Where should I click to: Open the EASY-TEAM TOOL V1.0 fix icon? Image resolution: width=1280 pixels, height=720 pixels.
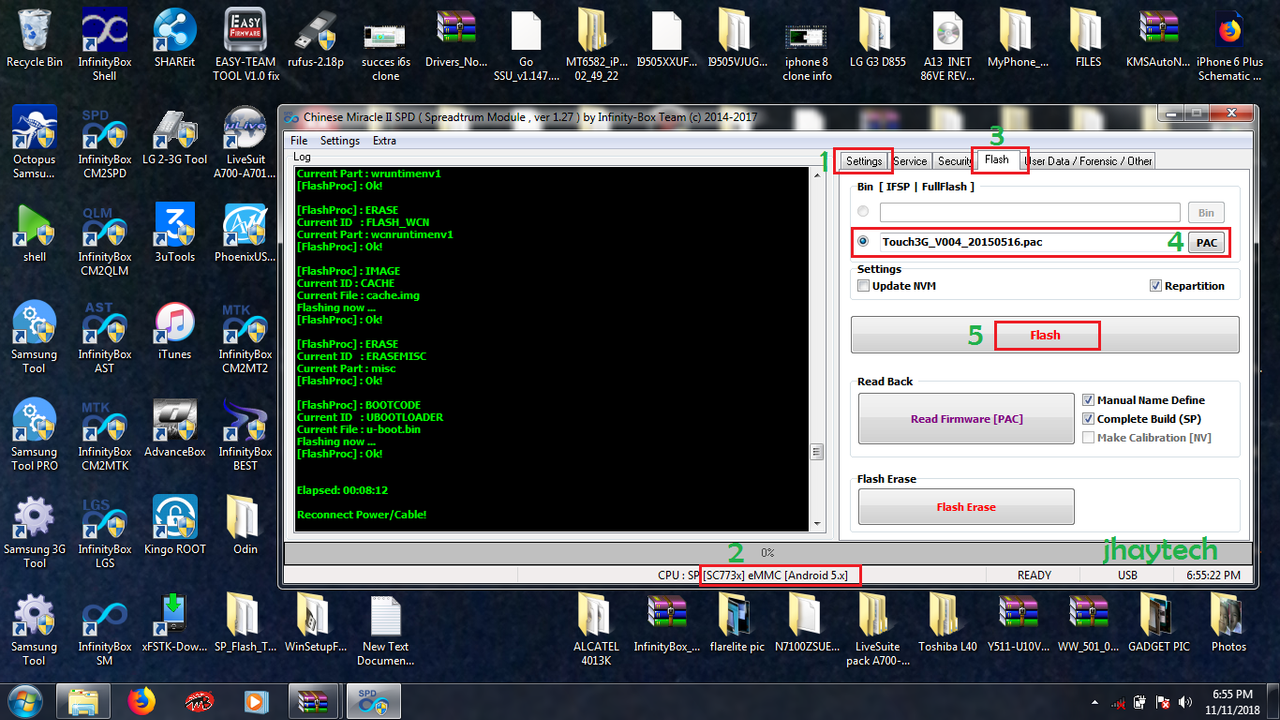[x=246, y=46]
